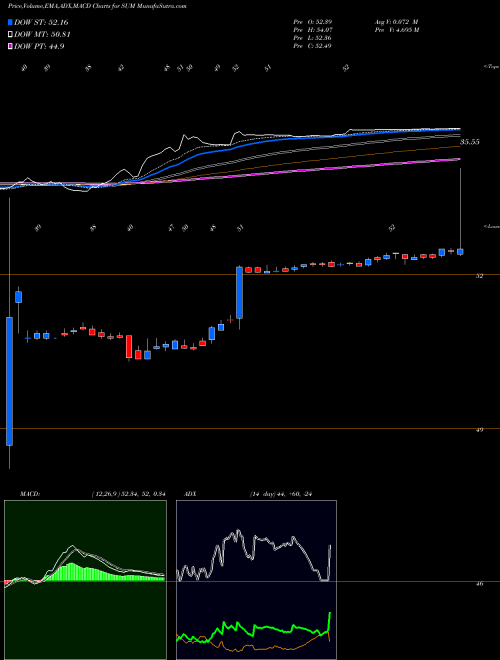Click the tall blue candle breaking above 52
This screenshot has width=500, height=660.
(x=239, y=293)
